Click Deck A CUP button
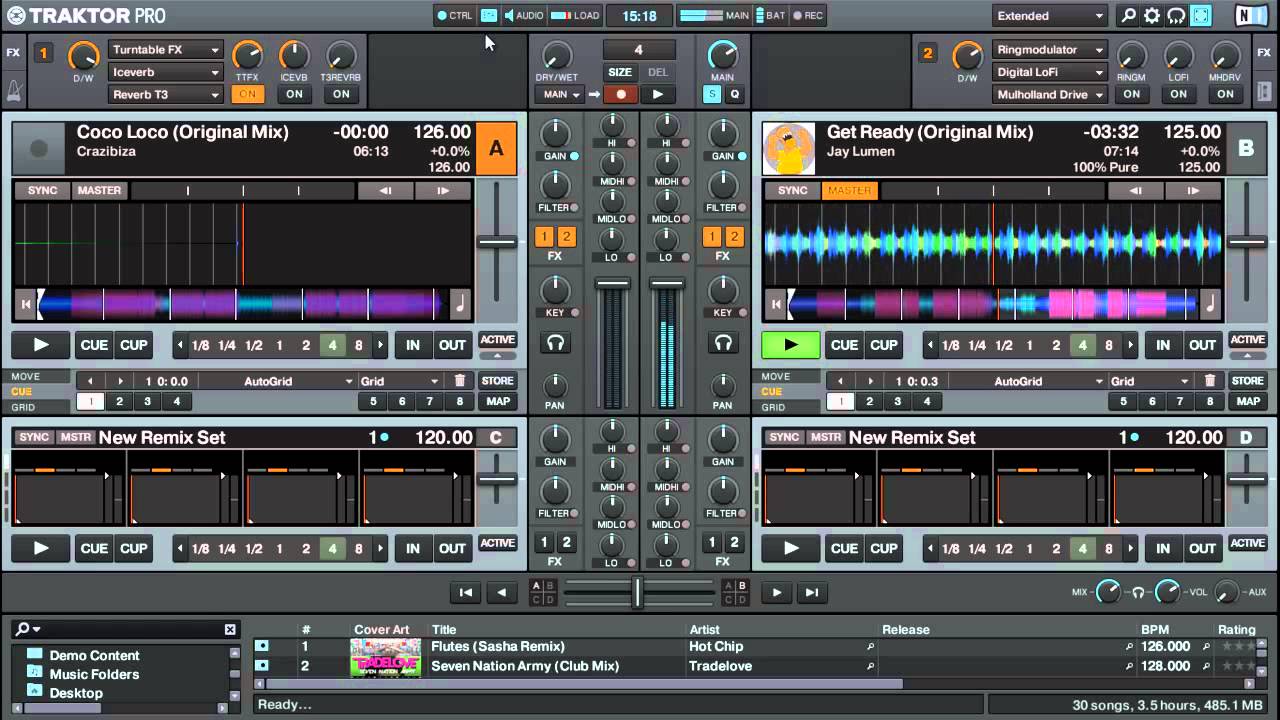Image resolution: width=1280 pixels, height=720 pixels. tap(133, 345)
